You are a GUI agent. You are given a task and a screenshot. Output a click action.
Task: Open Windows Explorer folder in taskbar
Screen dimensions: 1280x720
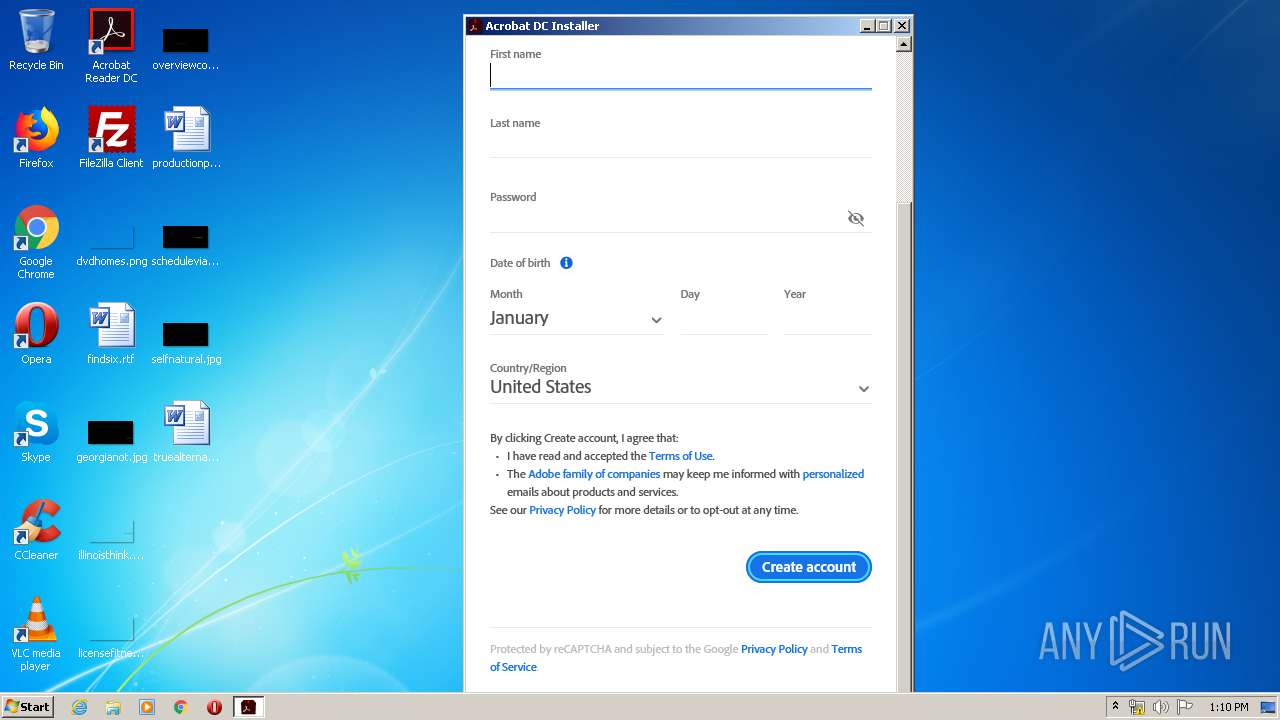[x=113, y=707]
